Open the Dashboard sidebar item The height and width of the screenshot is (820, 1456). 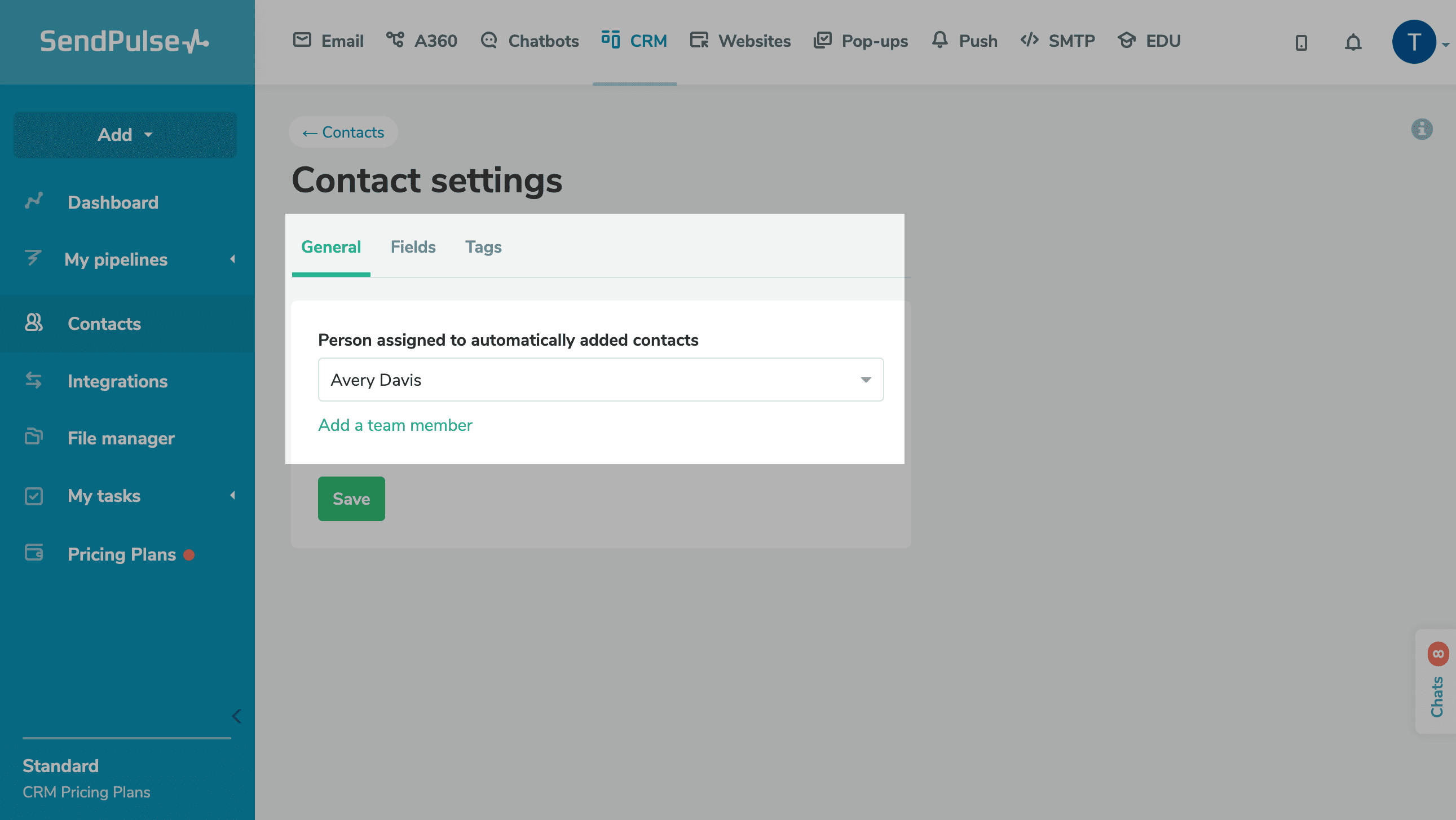(113, 202)
